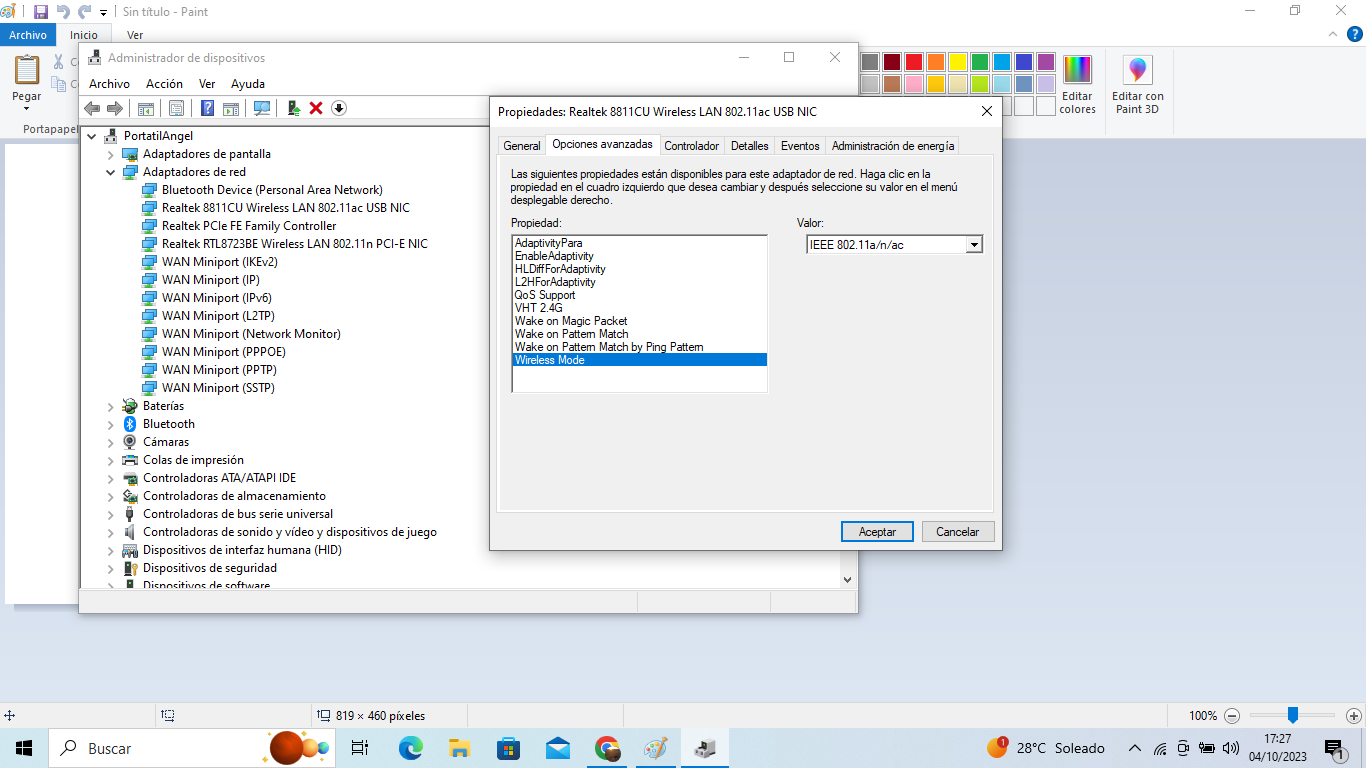Expand Colas de impresión node
Screen dimensions: 1366x768
click(x=111, y=460)
